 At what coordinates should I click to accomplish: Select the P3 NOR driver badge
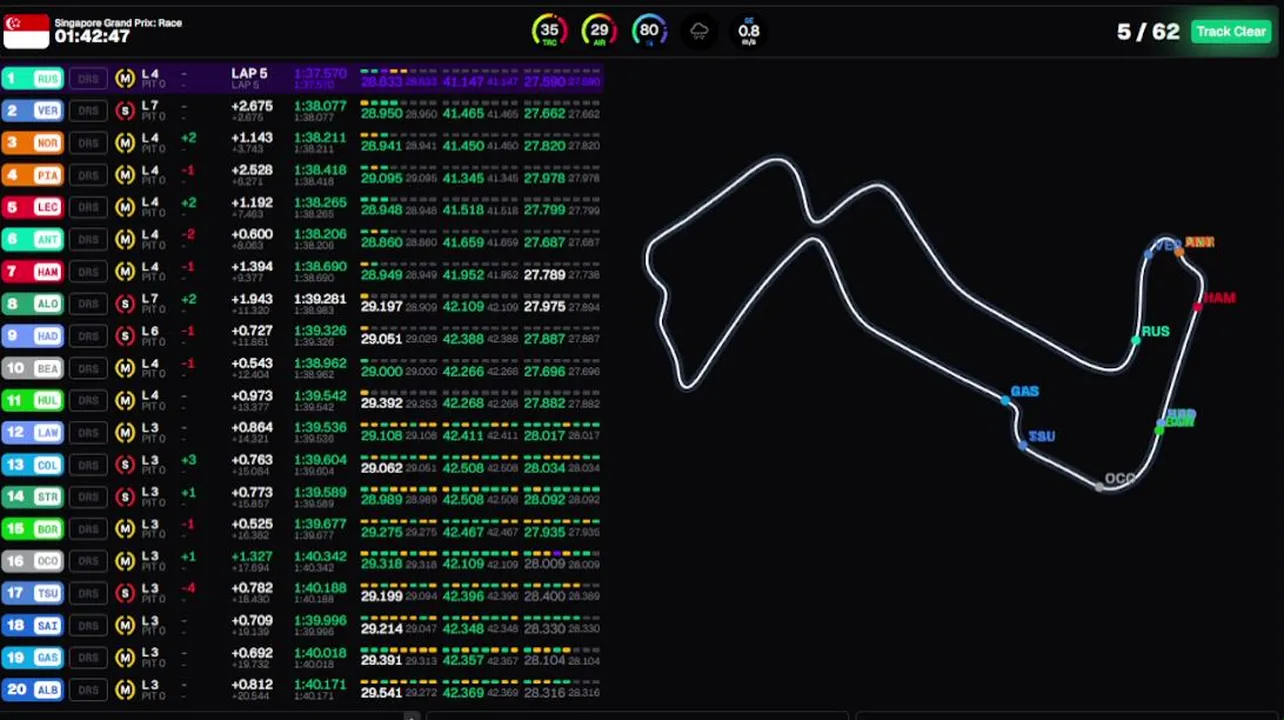[33, 143]
